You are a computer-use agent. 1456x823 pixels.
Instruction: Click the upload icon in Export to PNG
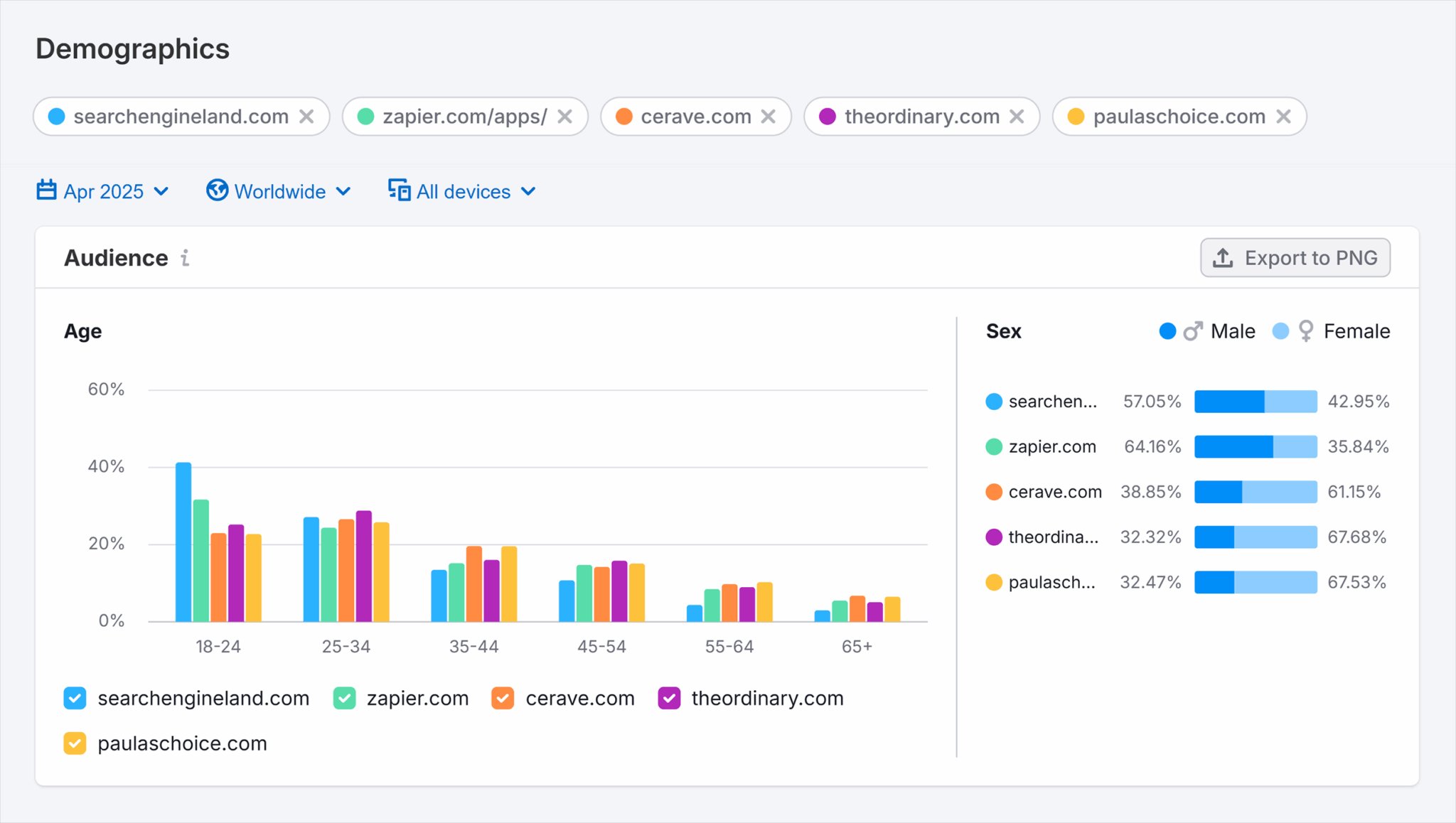coord(1223,257)
